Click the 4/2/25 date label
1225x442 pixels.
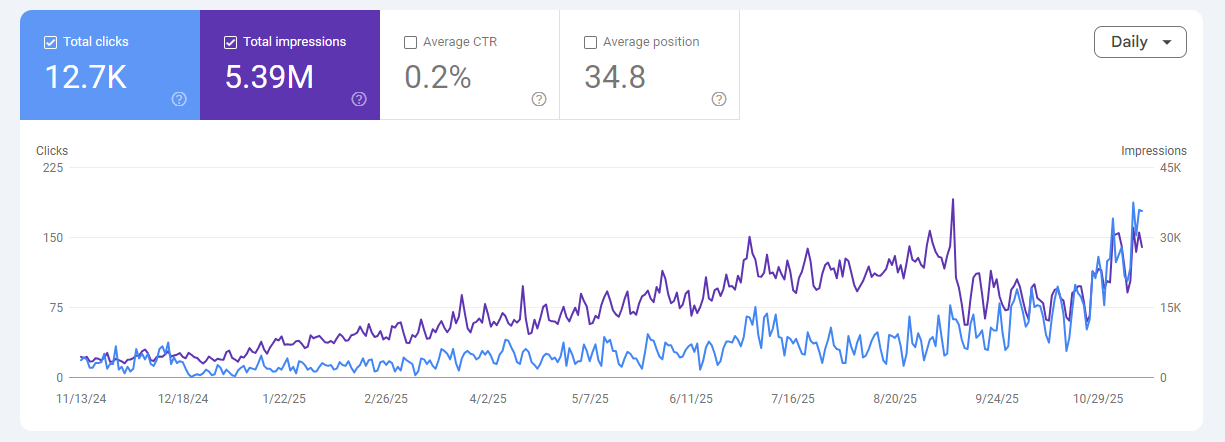coord(487,399)
